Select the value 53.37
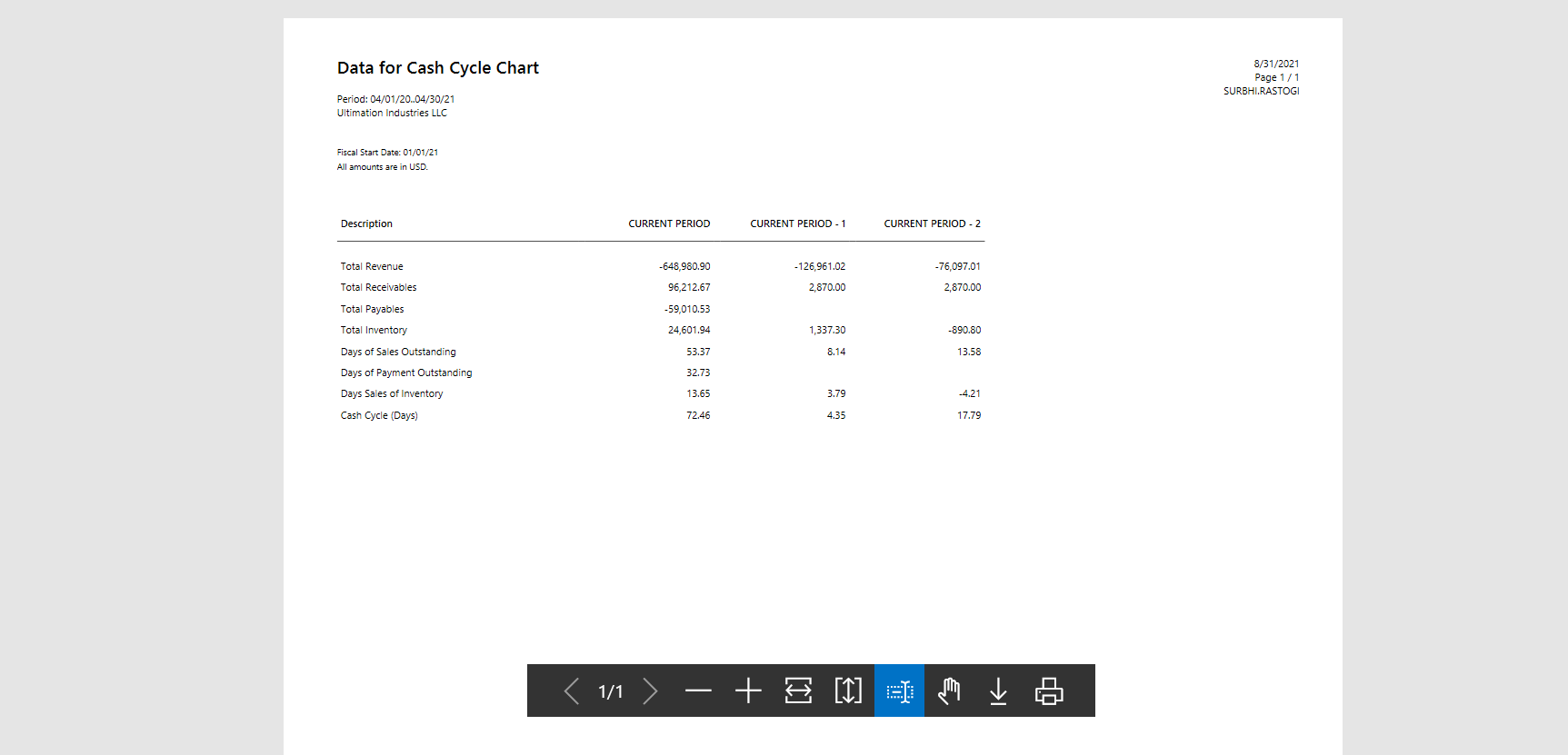The image size is (1568, 755). pos(698,352)
